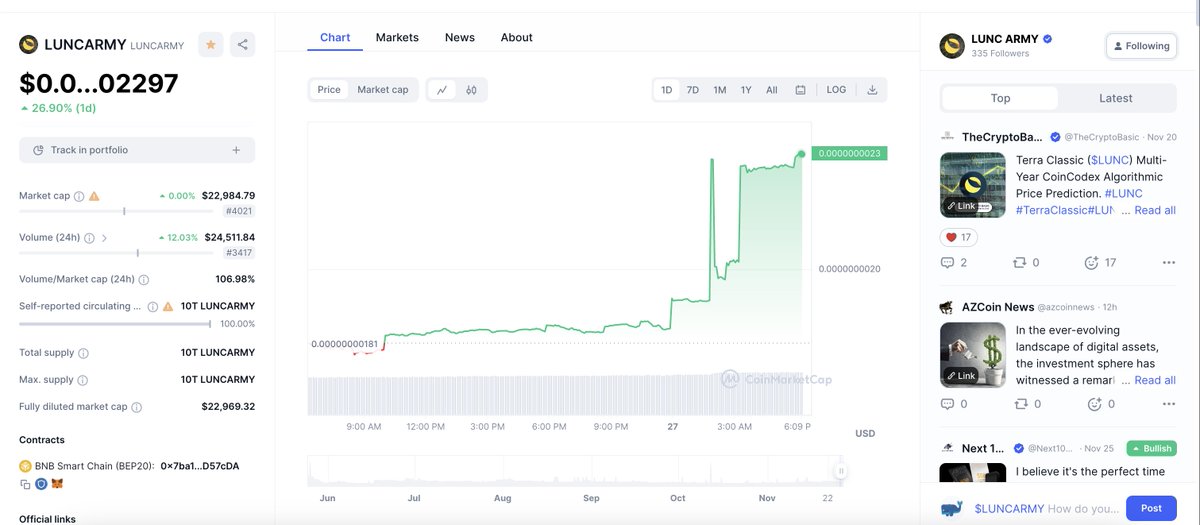Switch chart to Market cap view

(383, 90)
